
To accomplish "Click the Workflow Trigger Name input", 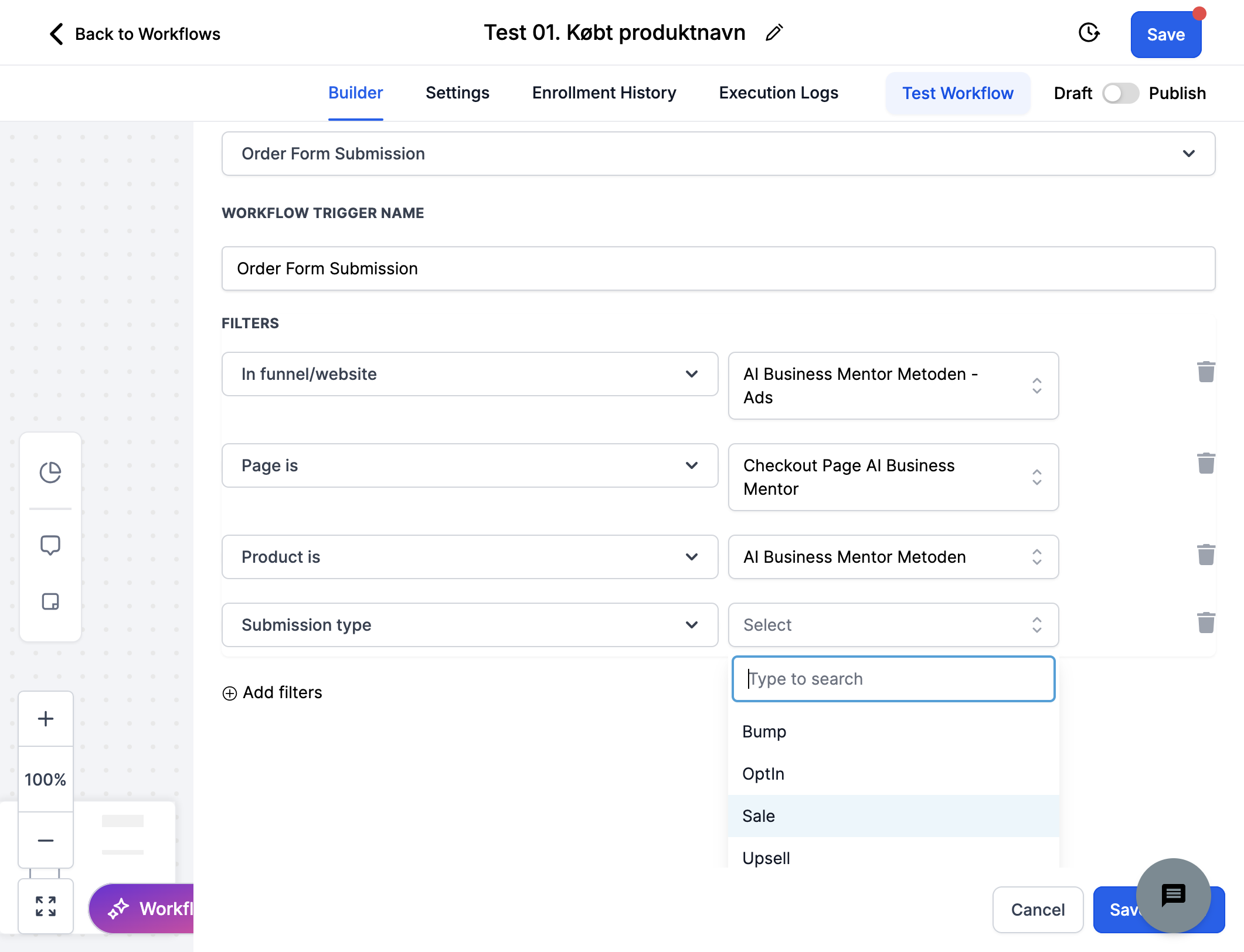I will pyautogui.click(x=718, y=268).
